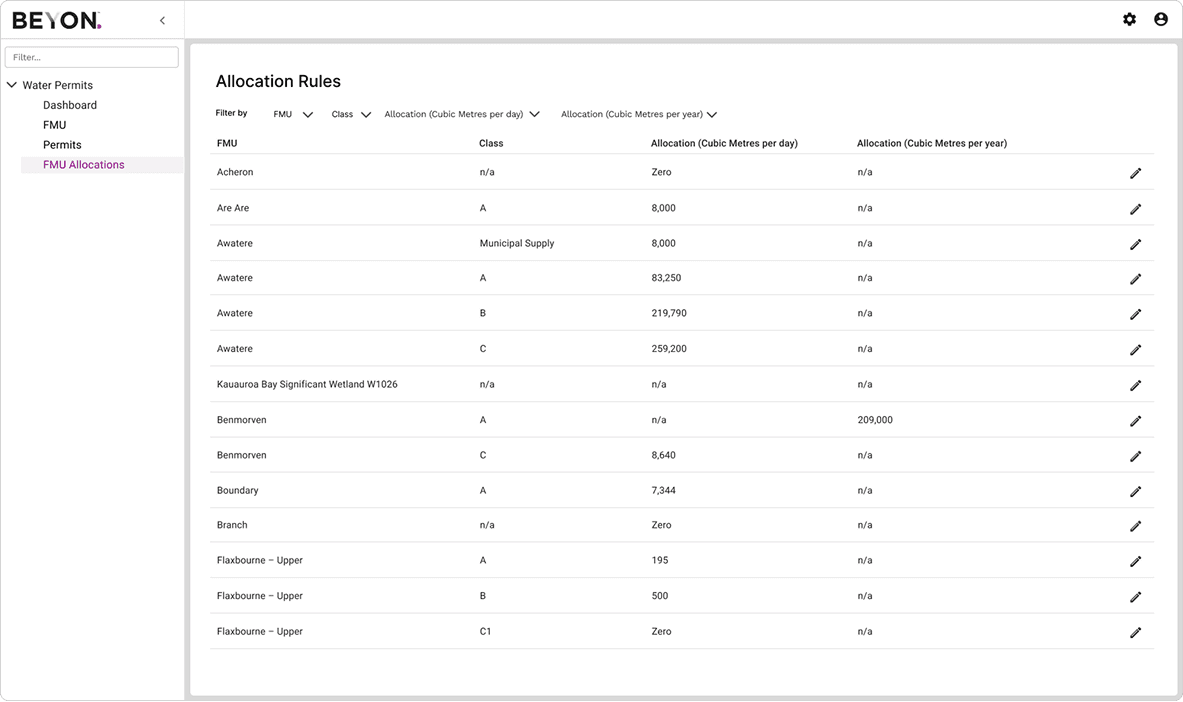Go to Dashboard in the sidebar
This screenshot has width=1183, height=702.
(69, 105)
